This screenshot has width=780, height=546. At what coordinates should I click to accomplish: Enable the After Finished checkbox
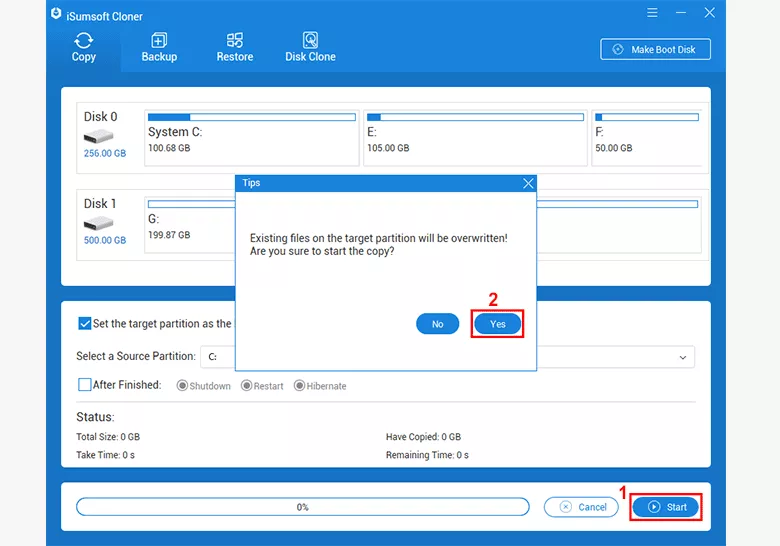[x=85, y=385]
